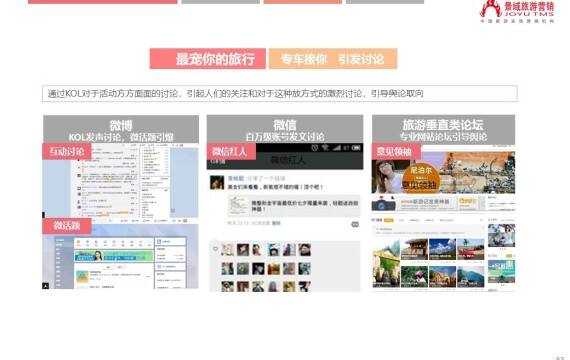Select the orange 专车接你 引发讨论 banner
The image size is (570, 360).
(x=333, y=59)
